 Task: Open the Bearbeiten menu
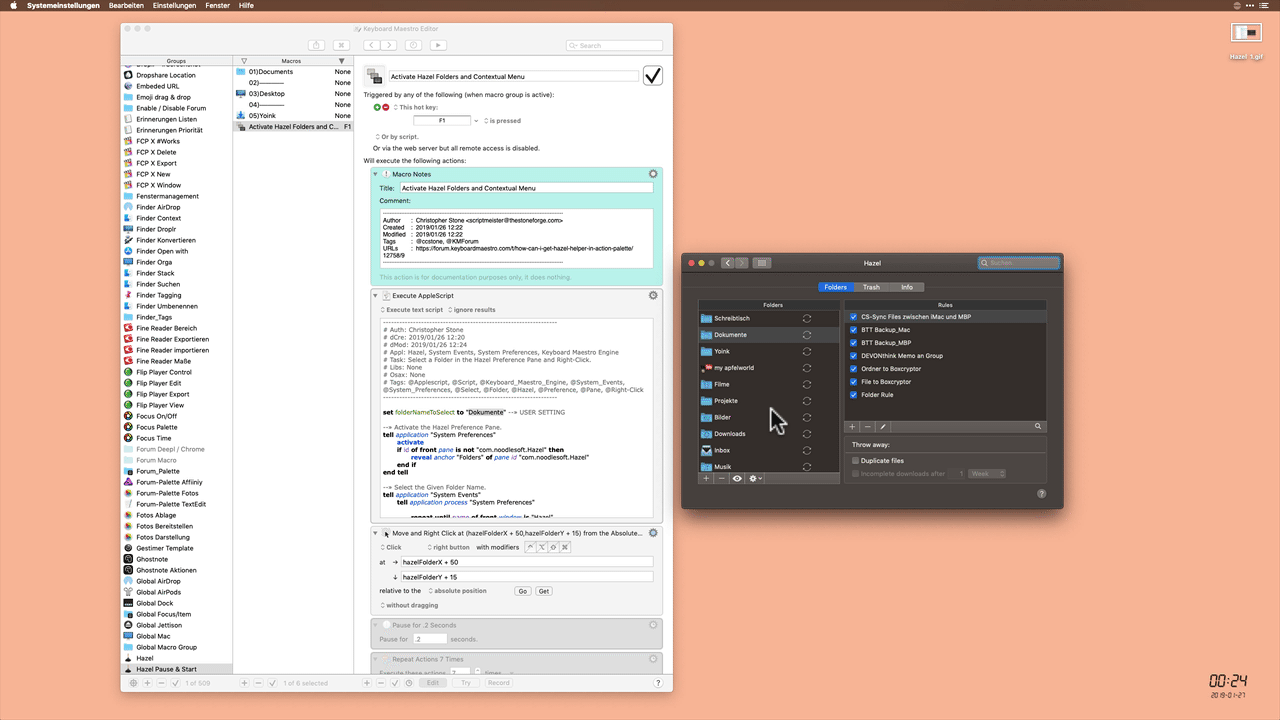click(126, 6)
